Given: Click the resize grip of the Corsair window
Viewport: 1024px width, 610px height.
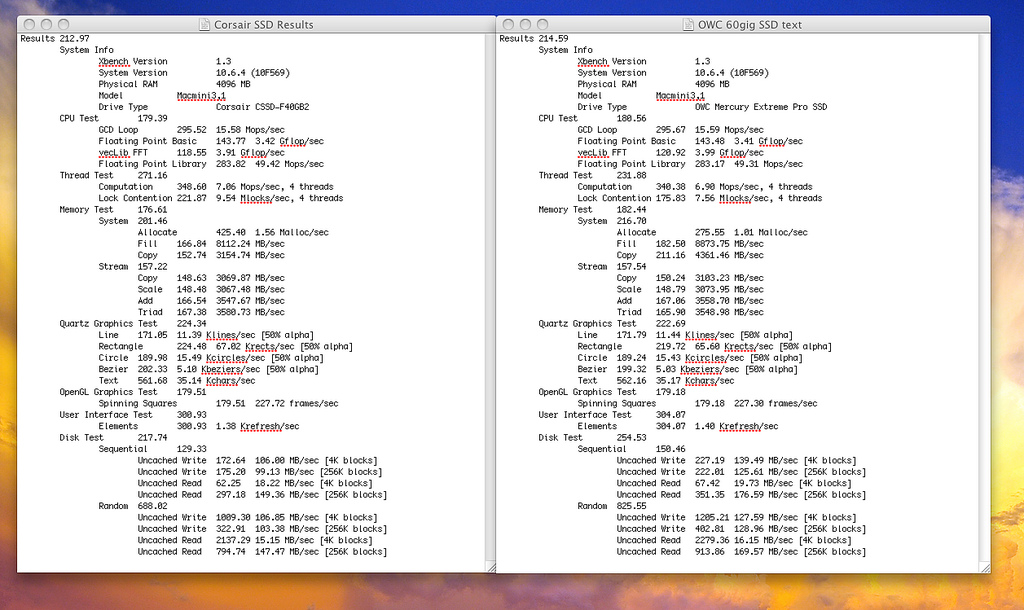Looking at the screenshot, I should [490, 568].
